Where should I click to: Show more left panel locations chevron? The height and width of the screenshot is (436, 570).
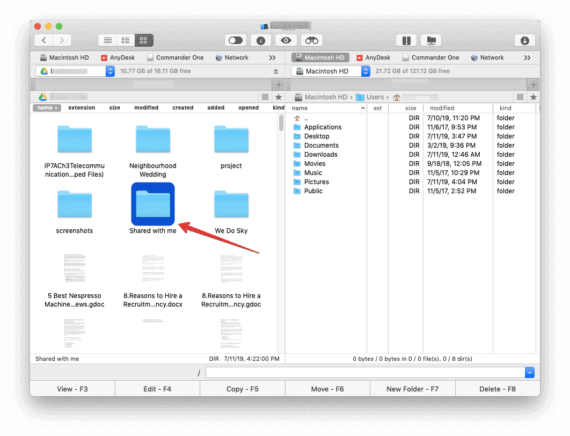pos(272,57)
